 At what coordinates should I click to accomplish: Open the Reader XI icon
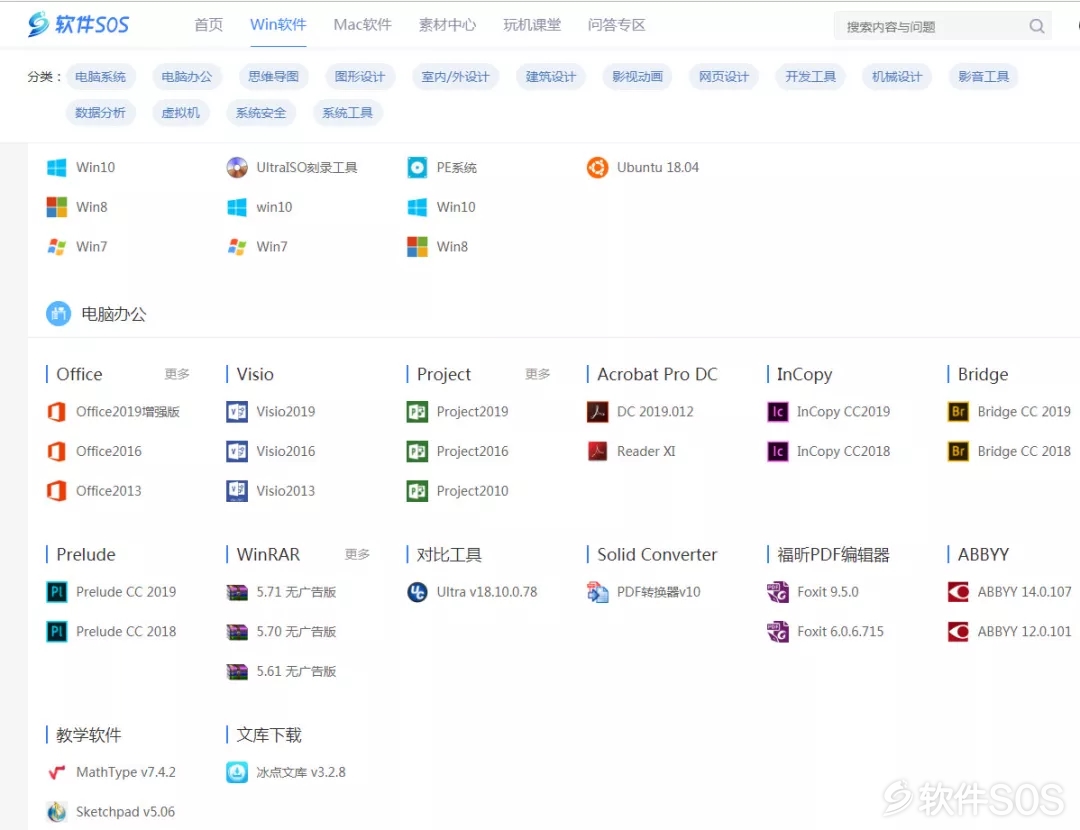(x=597, y=451)
